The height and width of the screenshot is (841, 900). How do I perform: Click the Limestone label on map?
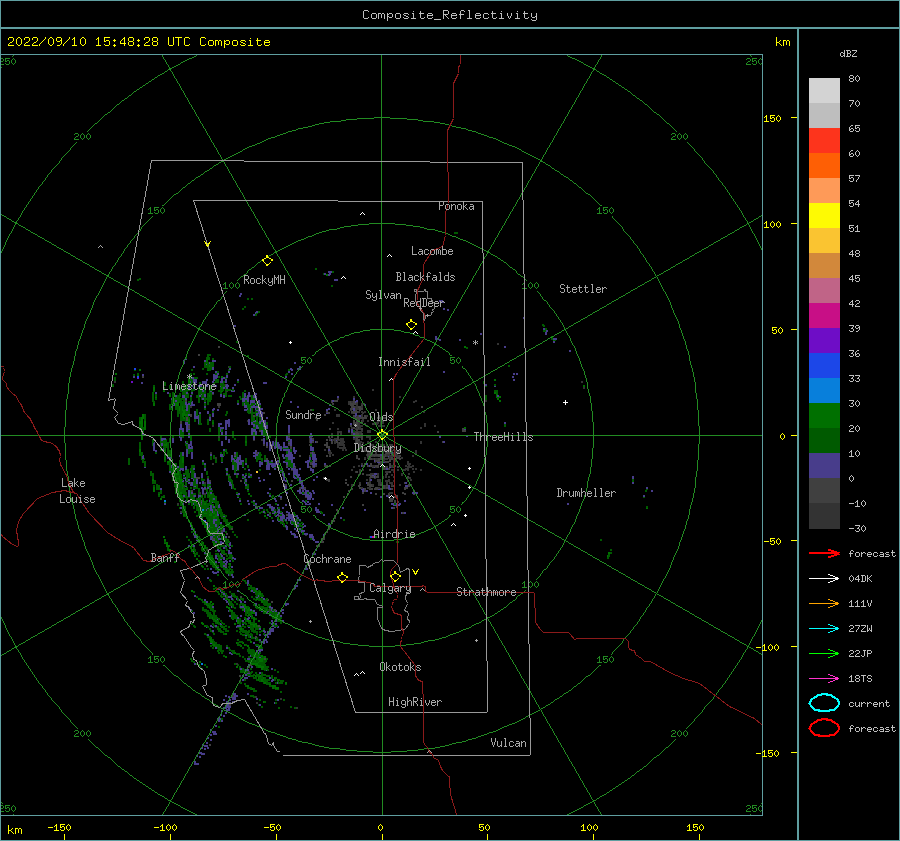[x=189, y=386]
